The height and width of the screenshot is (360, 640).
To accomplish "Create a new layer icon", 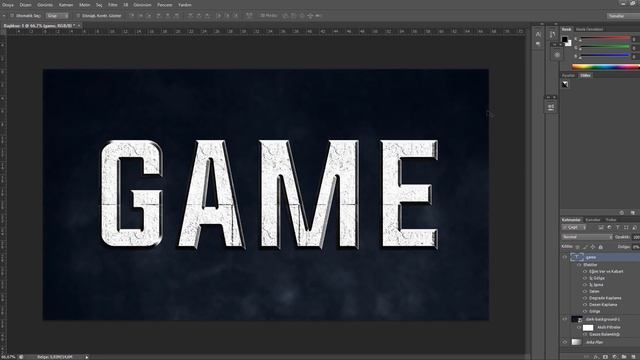I will (633, 357).
